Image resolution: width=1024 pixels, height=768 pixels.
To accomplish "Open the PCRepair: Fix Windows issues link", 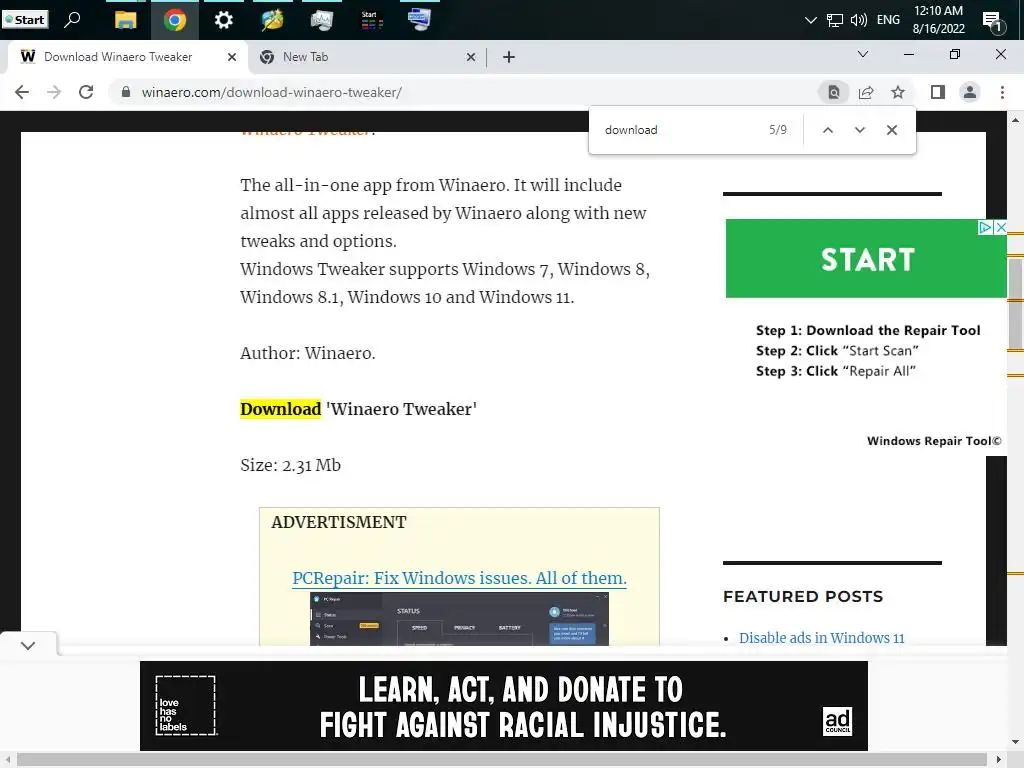I will click(x=459, y=578).
